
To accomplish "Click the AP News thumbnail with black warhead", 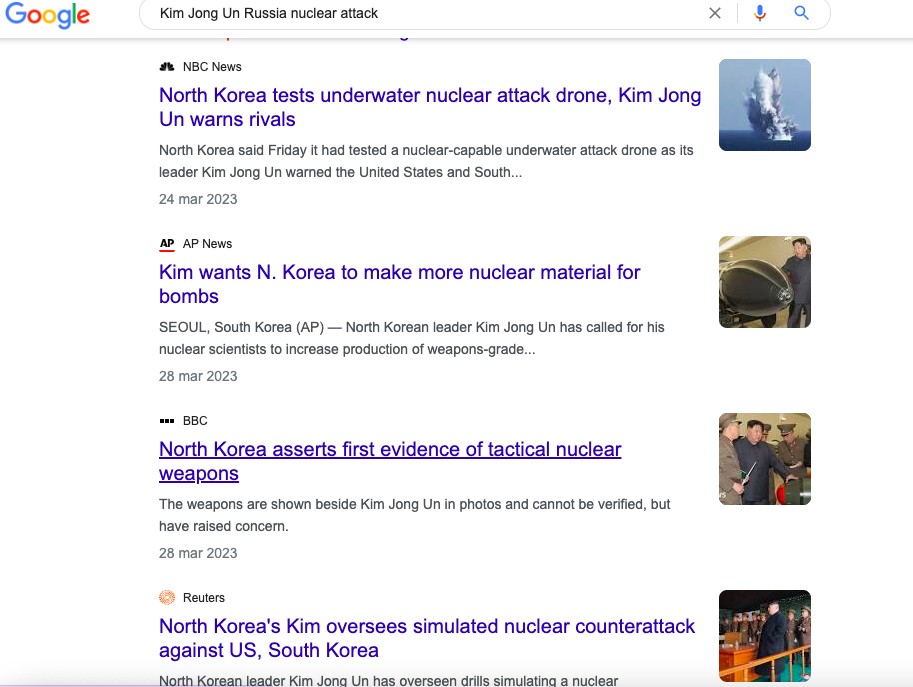I will [x=765, y=282].
